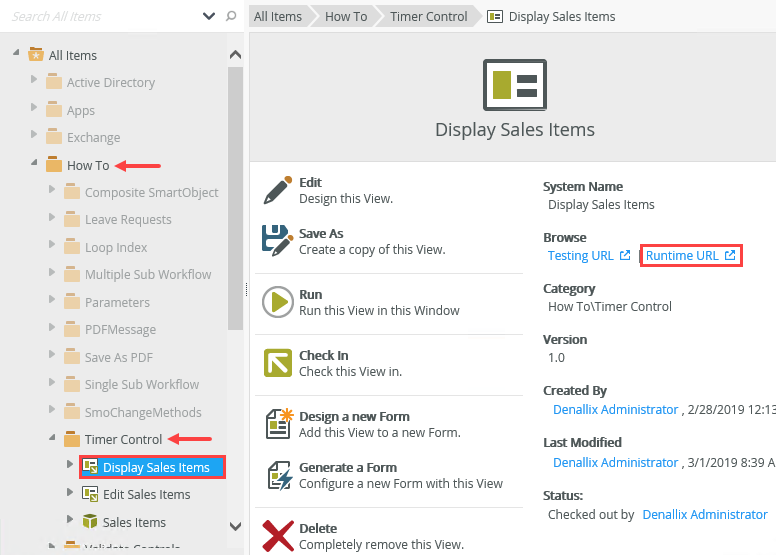Screen dimensions: 776x555
Task: Open the search filter dropdown arrow
Action: [x=209, y=16]
